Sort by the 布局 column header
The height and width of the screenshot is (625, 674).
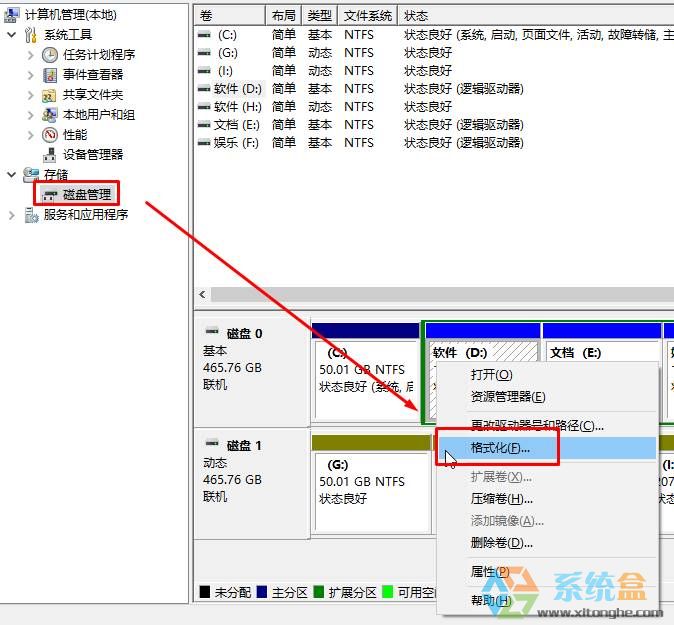point(284,16)
